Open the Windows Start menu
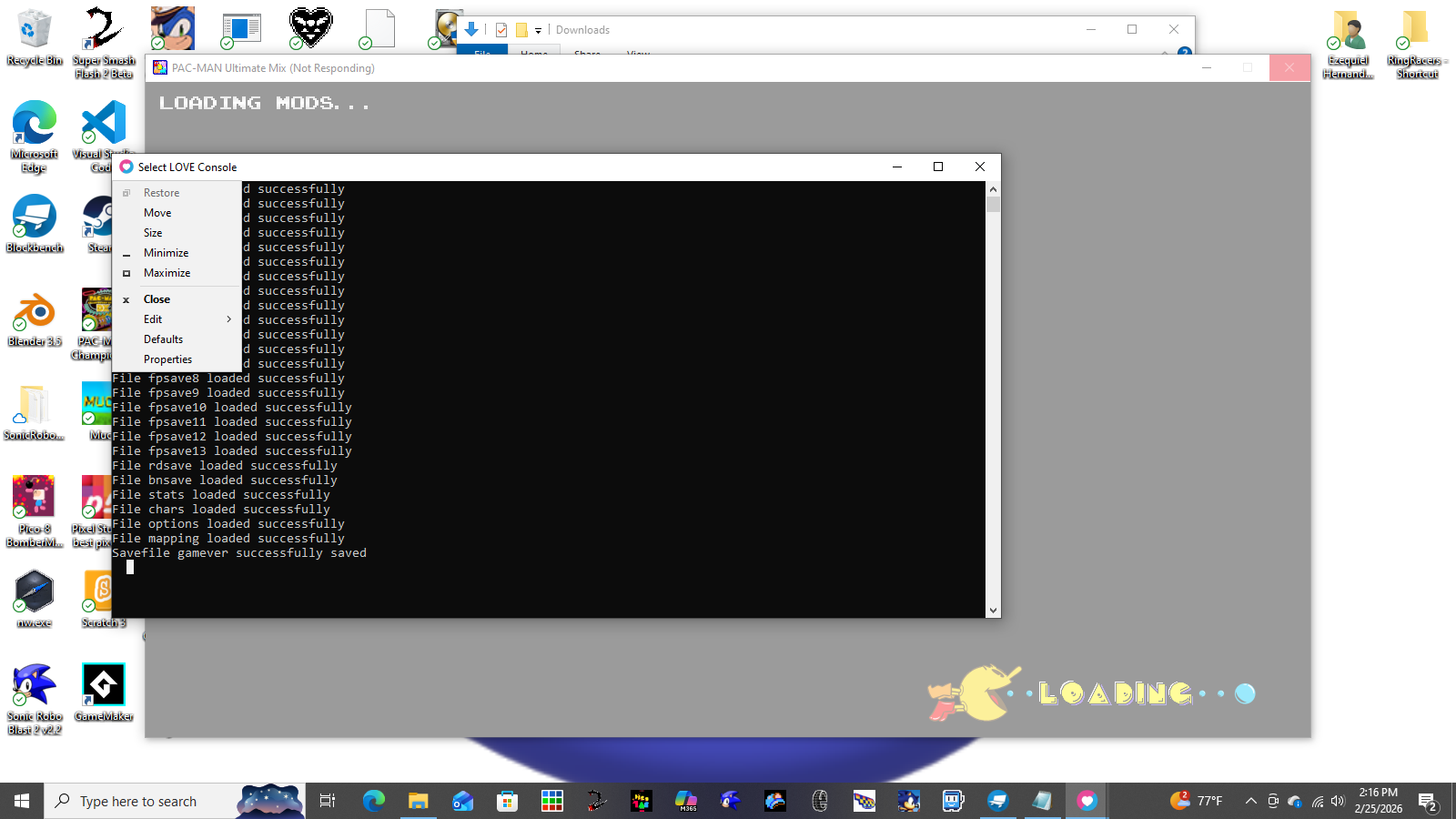The height and width of the screenshot is (819, 1456). [22, 801]
